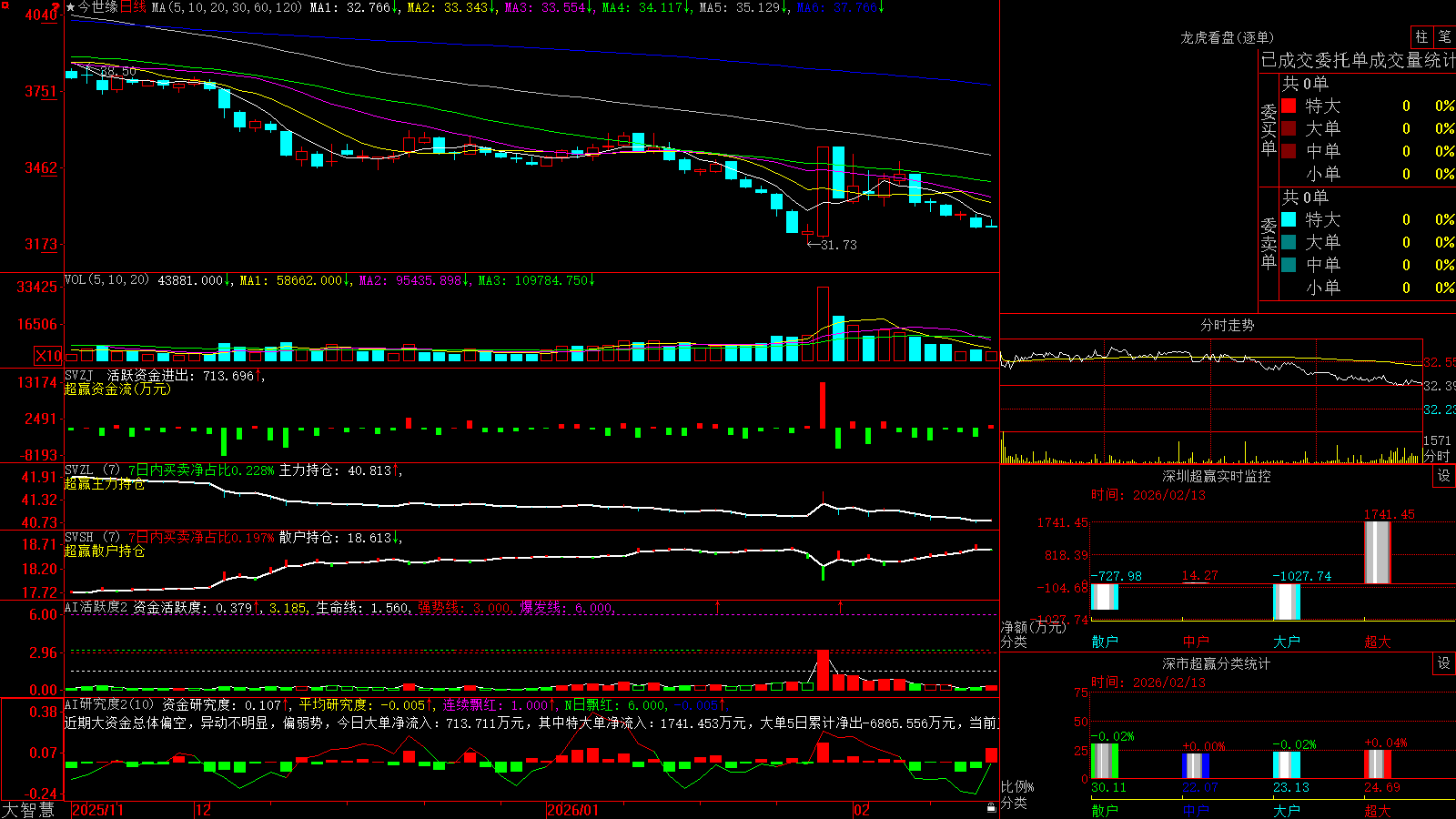Click the 超大 category label under 实时监控 chart
Viewport: 1456px width, 819px height.
click(1378, 642)
